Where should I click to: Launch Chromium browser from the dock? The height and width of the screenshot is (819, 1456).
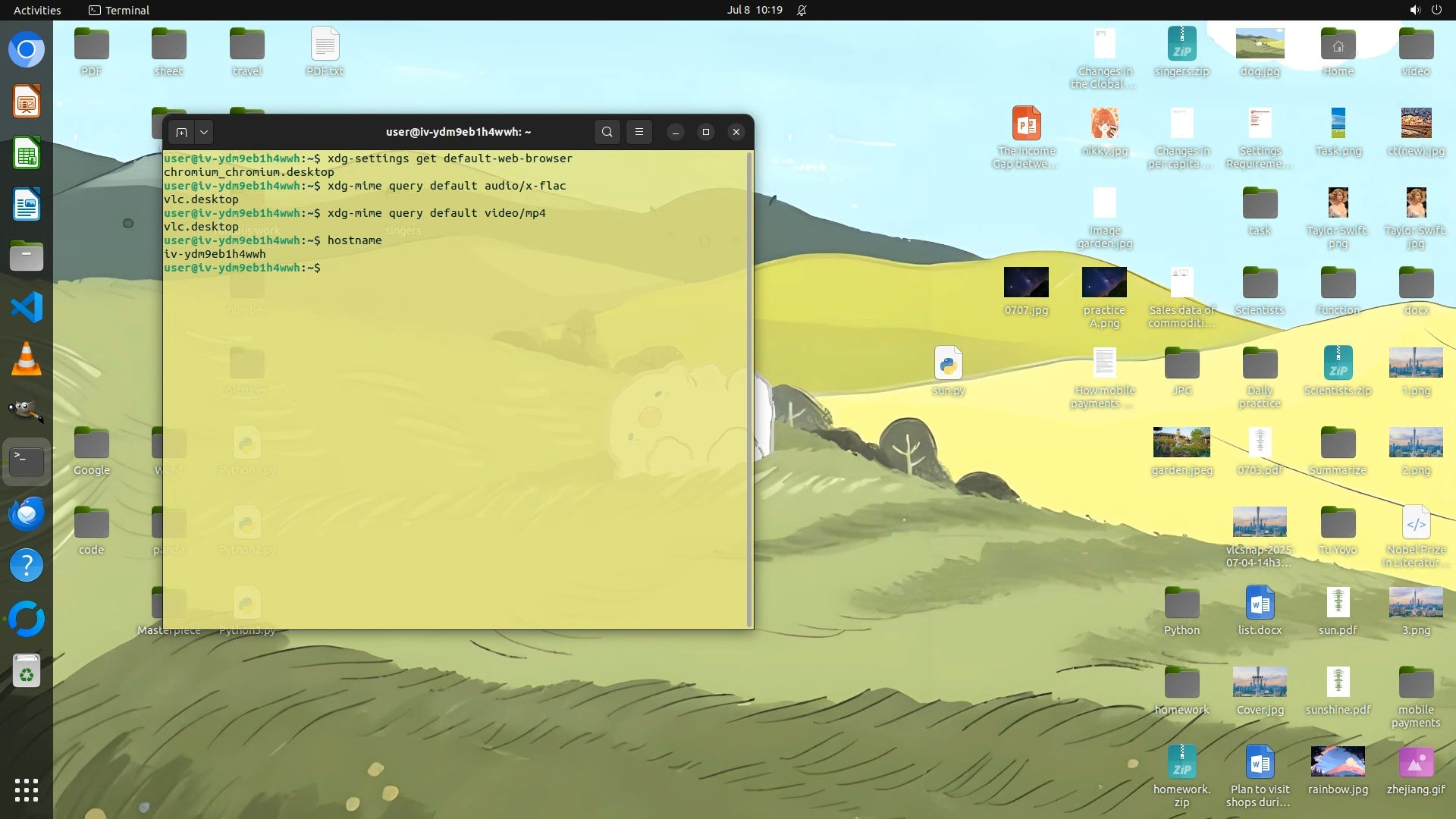pyautogui.click(x=27, y=50)
